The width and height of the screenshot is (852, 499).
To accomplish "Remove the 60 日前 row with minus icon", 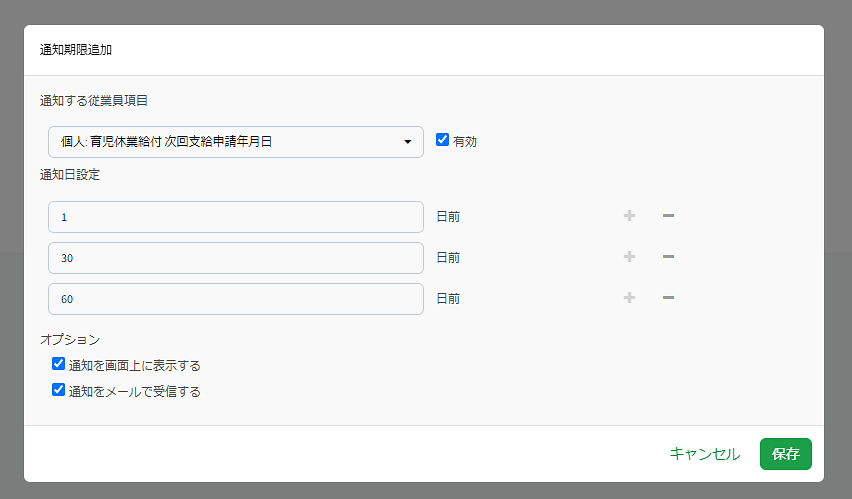I will (x=668, y=297).
